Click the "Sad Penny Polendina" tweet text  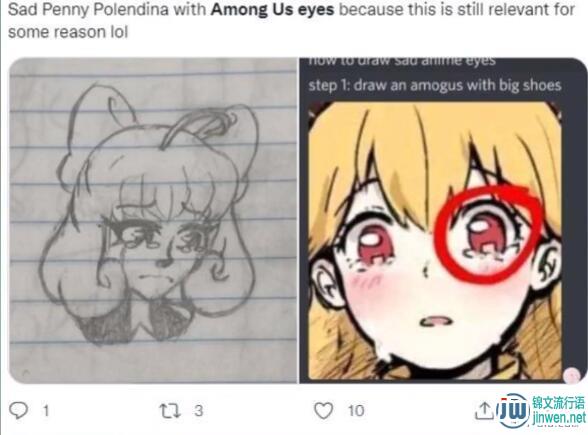coord(88,10)
